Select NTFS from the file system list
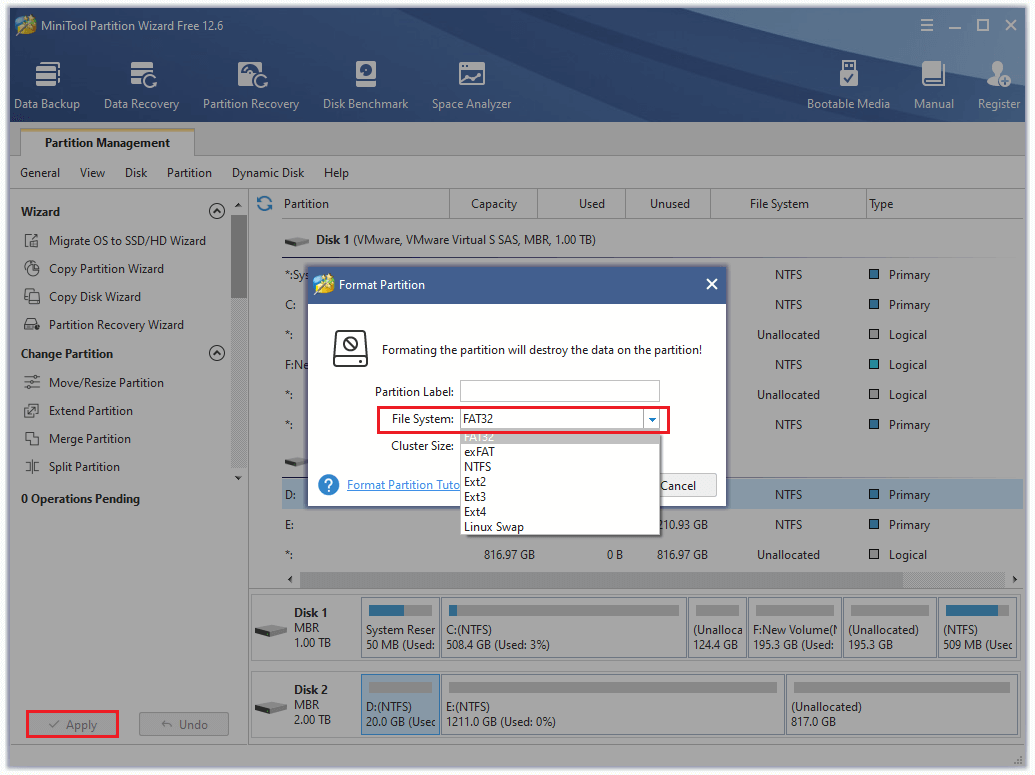The height and width of the screenshot is (775, 1035). [477, 466]
